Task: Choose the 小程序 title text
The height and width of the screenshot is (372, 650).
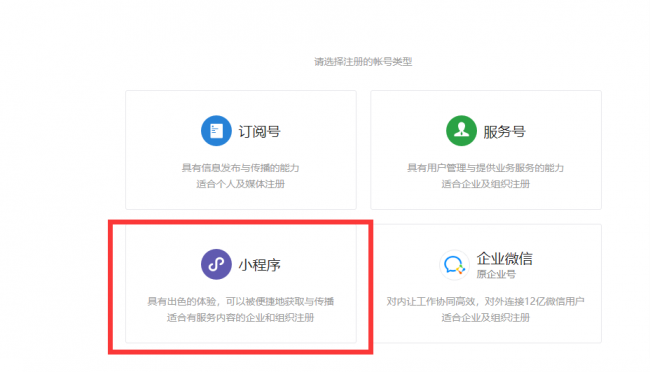Action: tap(260, 265)
